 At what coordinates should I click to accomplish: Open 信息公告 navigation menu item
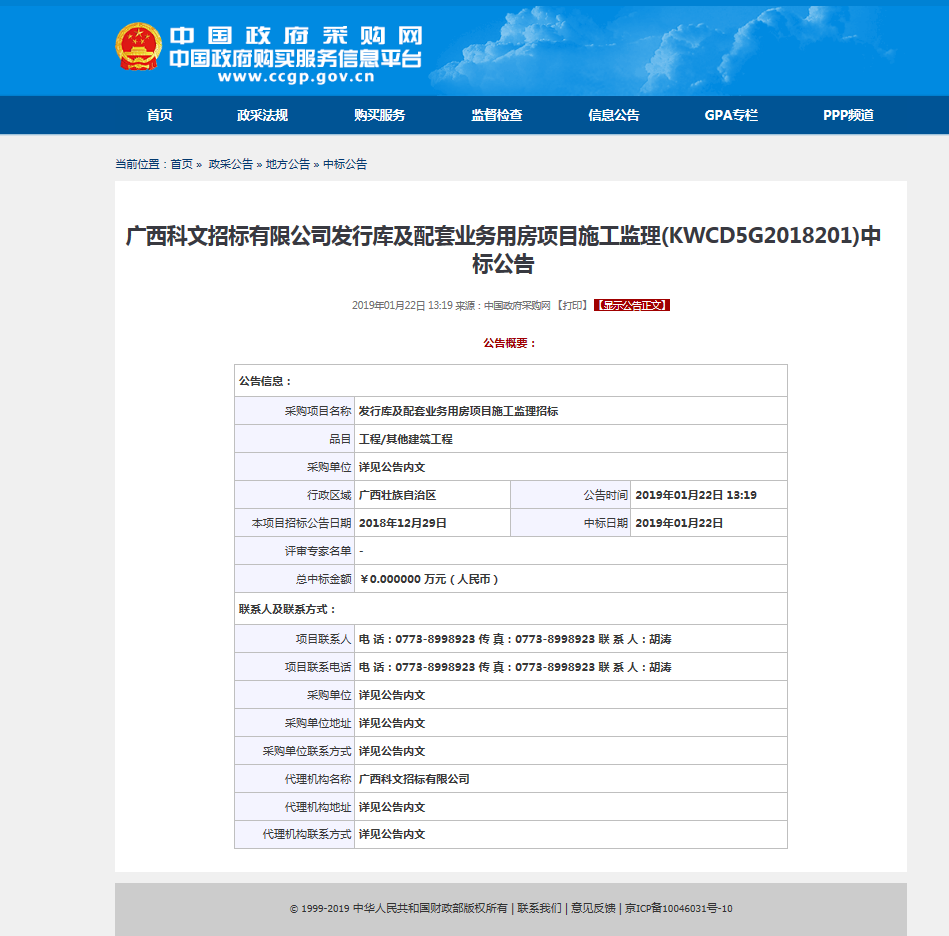613,115
